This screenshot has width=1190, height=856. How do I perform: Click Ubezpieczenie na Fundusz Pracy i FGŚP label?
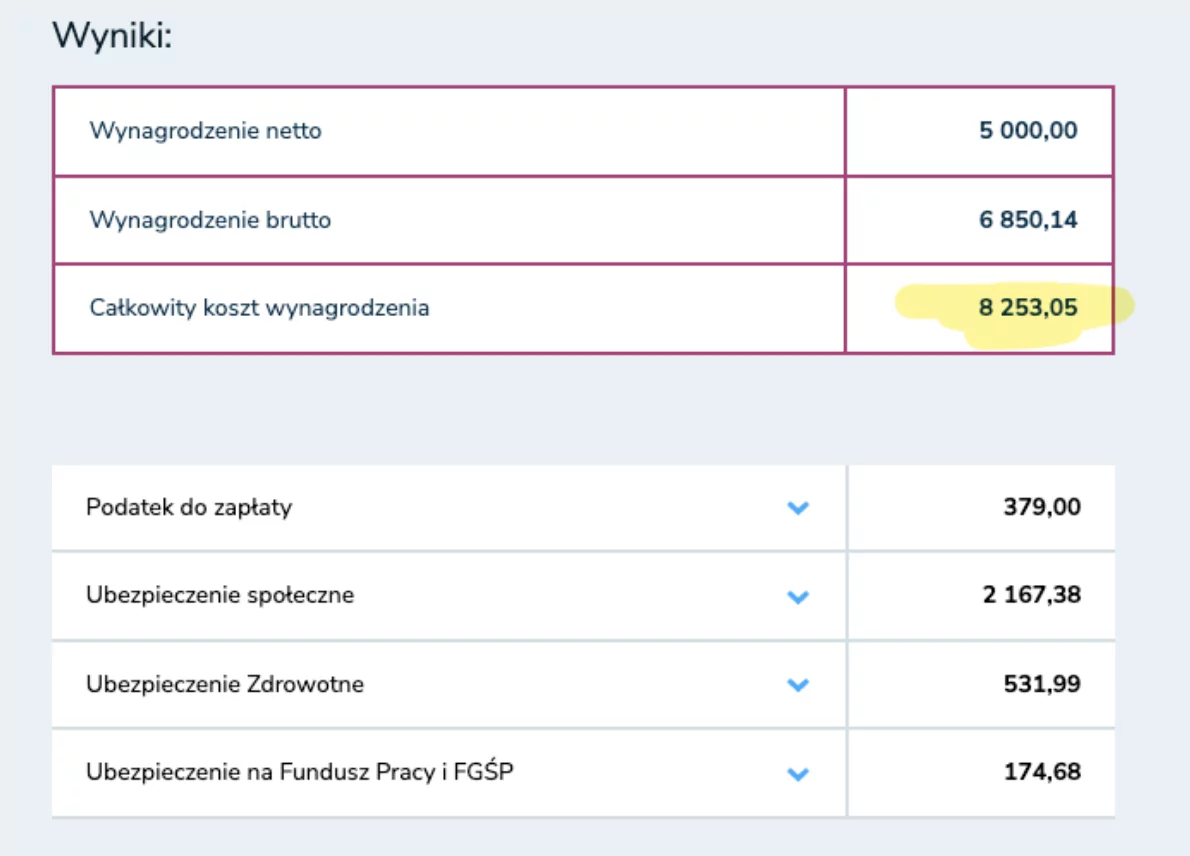[300, 771]
